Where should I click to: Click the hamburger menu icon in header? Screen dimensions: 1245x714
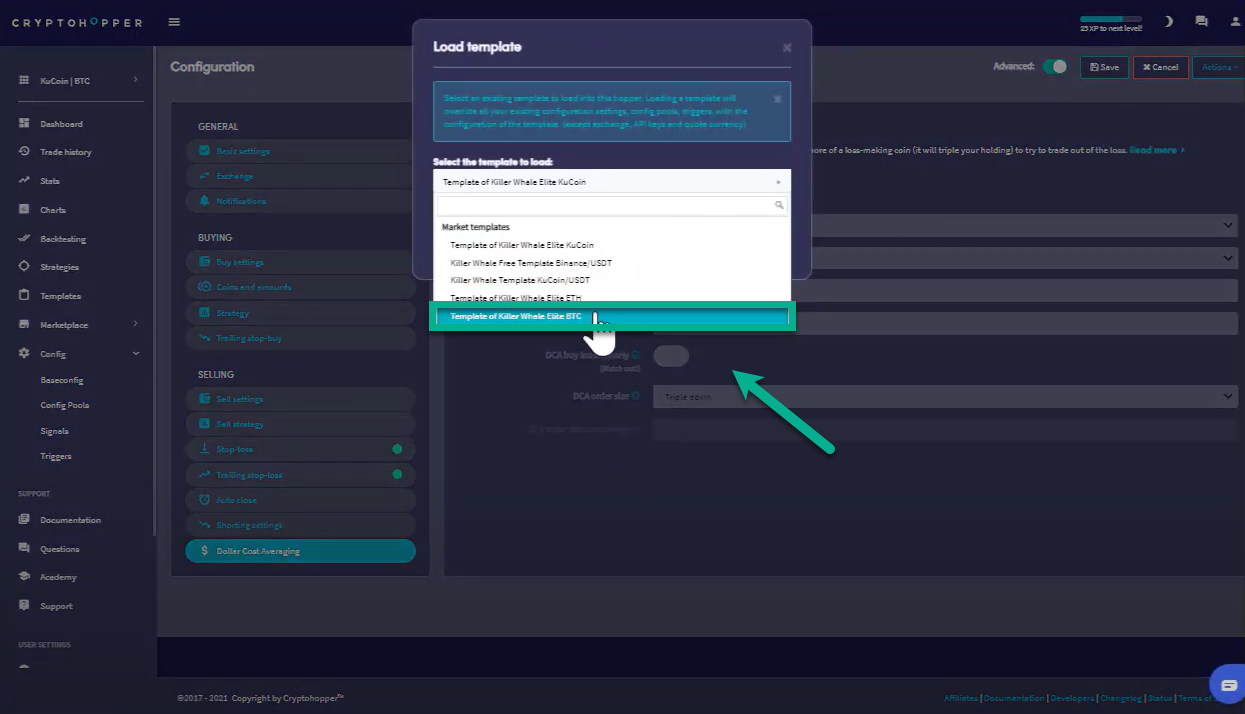(175, 22)
